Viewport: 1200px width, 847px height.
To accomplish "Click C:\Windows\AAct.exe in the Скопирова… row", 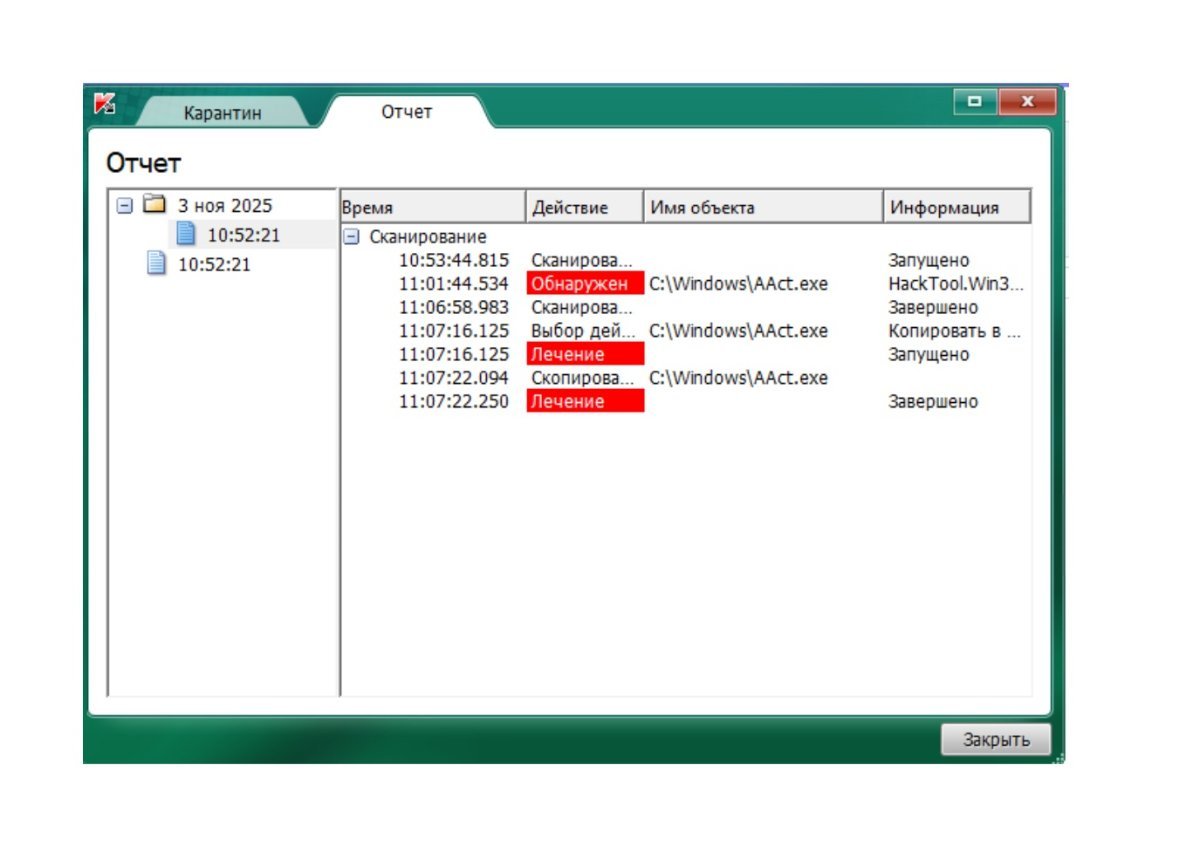I will click(739, 378).
